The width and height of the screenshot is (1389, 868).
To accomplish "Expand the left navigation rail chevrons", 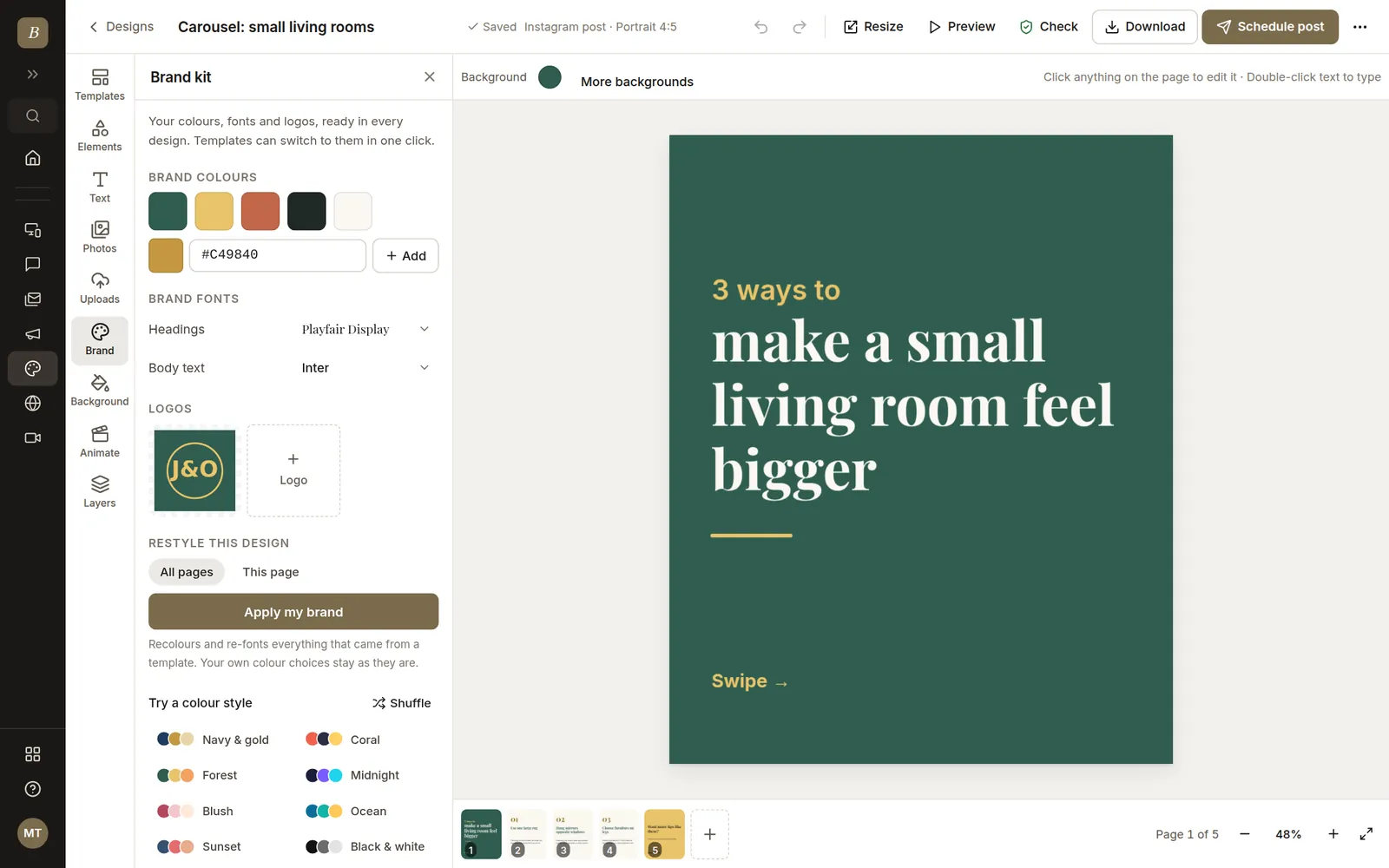I will 33,75.
